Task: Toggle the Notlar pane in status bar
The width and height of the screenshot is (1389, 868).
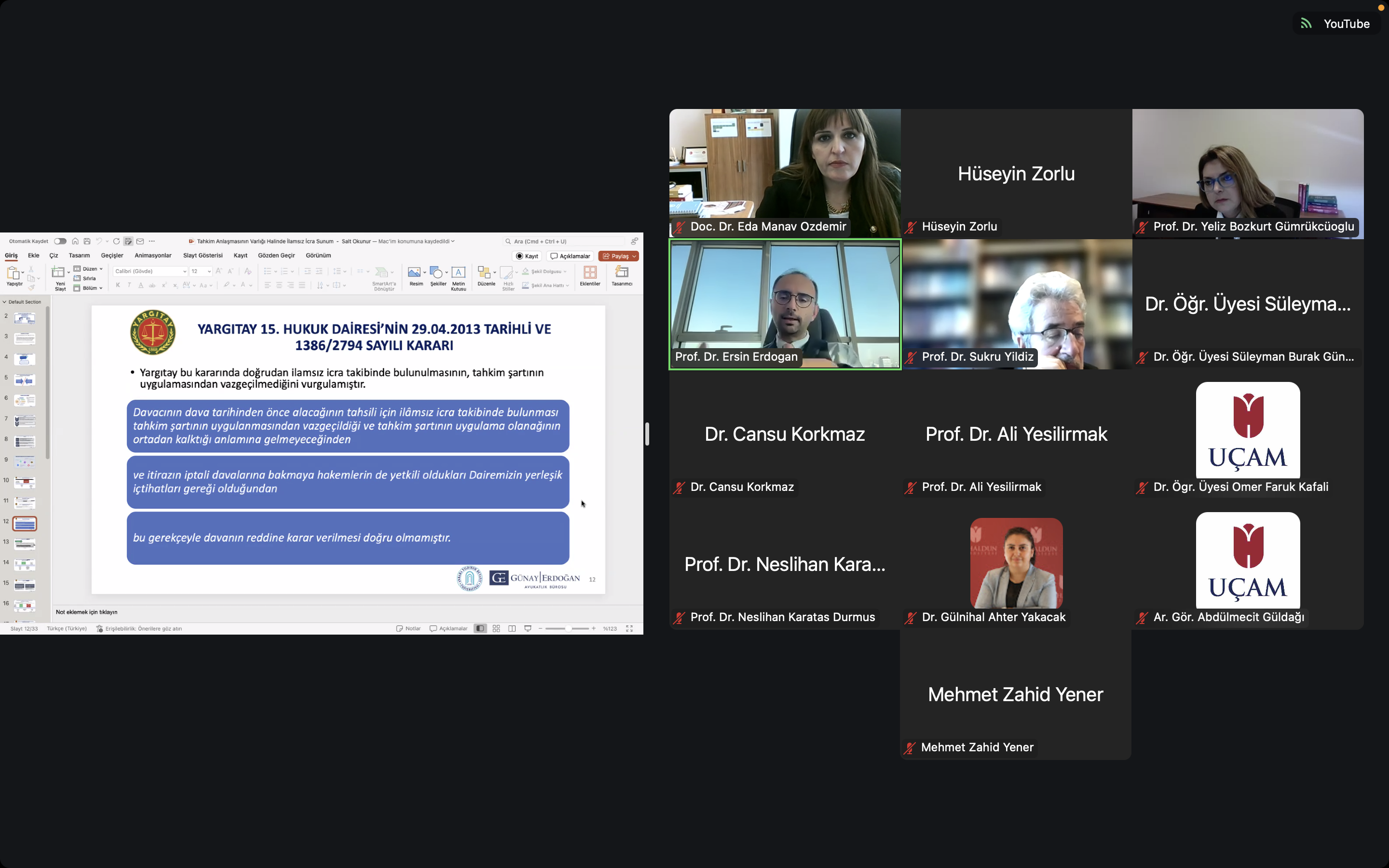Action: coord(409,628)
